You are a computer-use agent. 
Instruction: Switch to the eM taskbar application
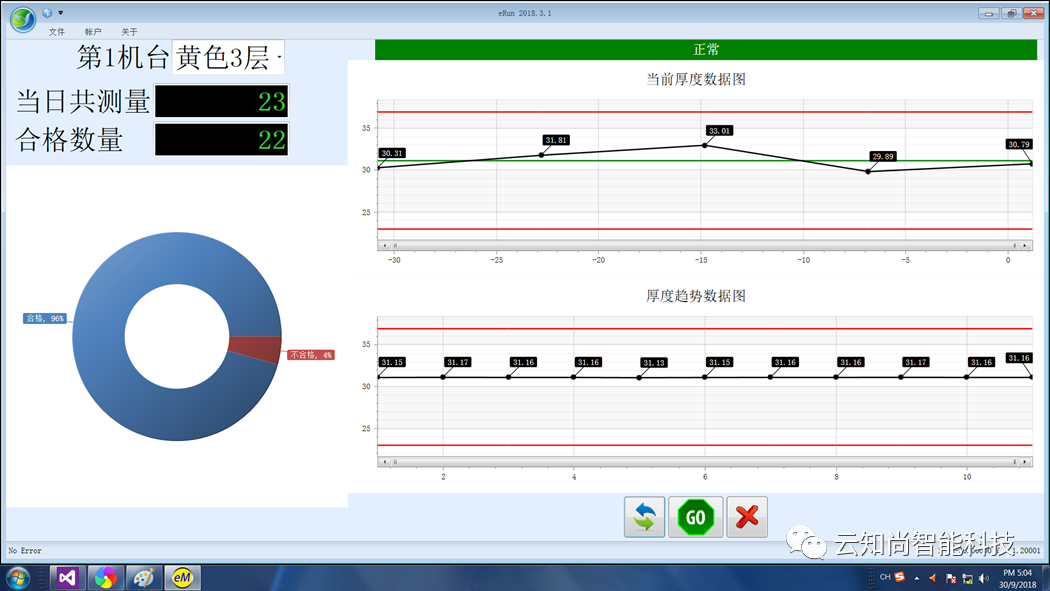pos(182,577)
